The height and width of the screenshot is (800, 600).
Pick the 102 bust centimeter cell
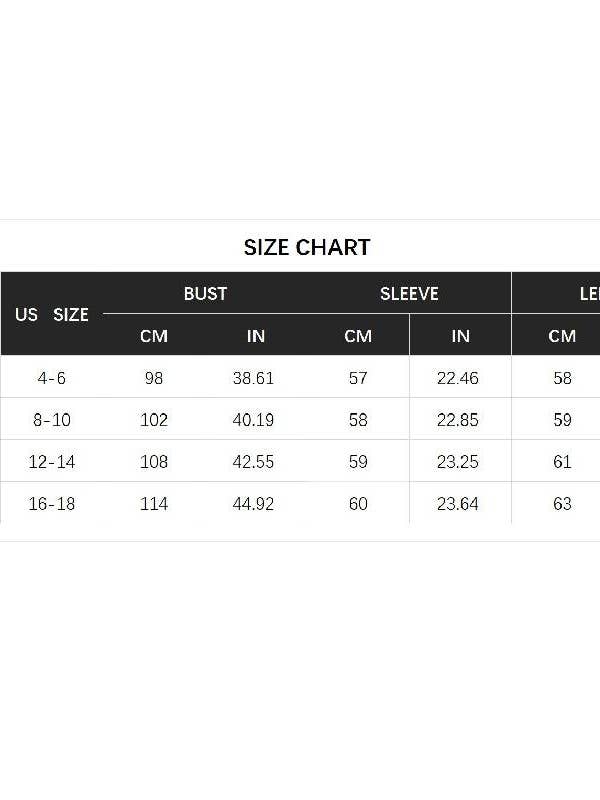point(154,420)
